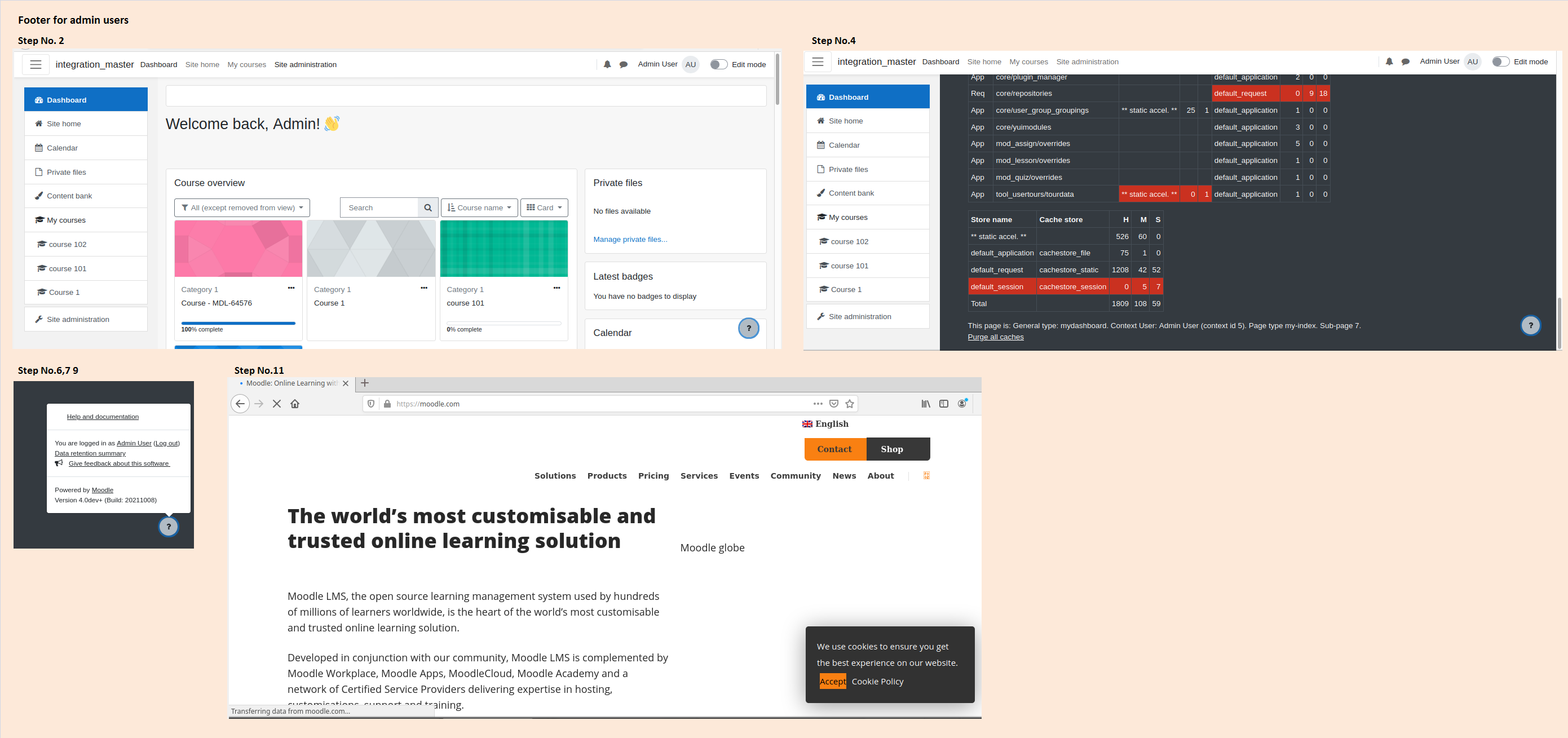
Task: Open a new browser tab with plus
Action: point(365,383)
